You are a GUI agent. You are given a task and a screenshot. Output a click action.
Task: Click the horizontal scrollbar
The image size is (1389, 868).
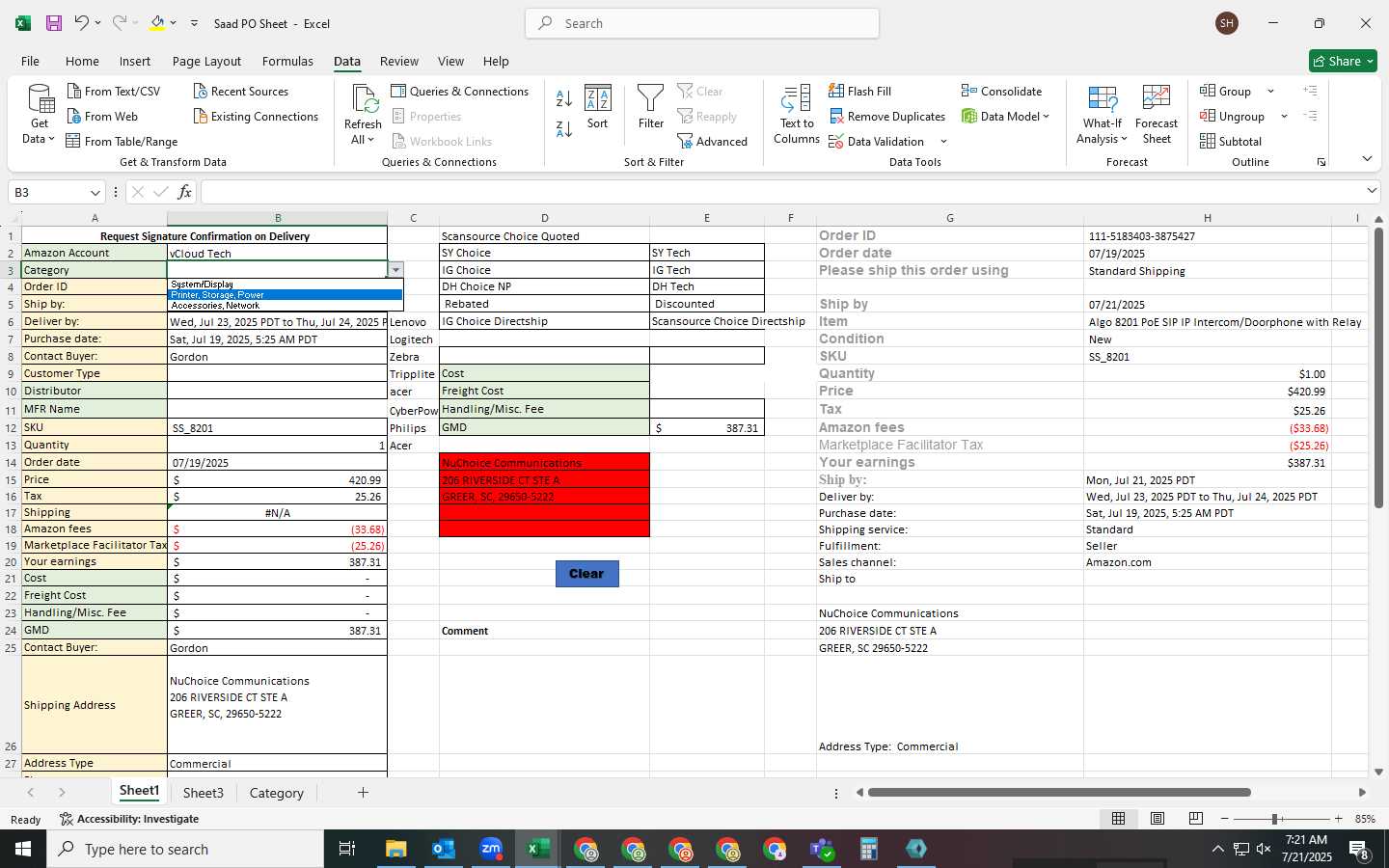pyautogui.click(x=1059, y=793)
